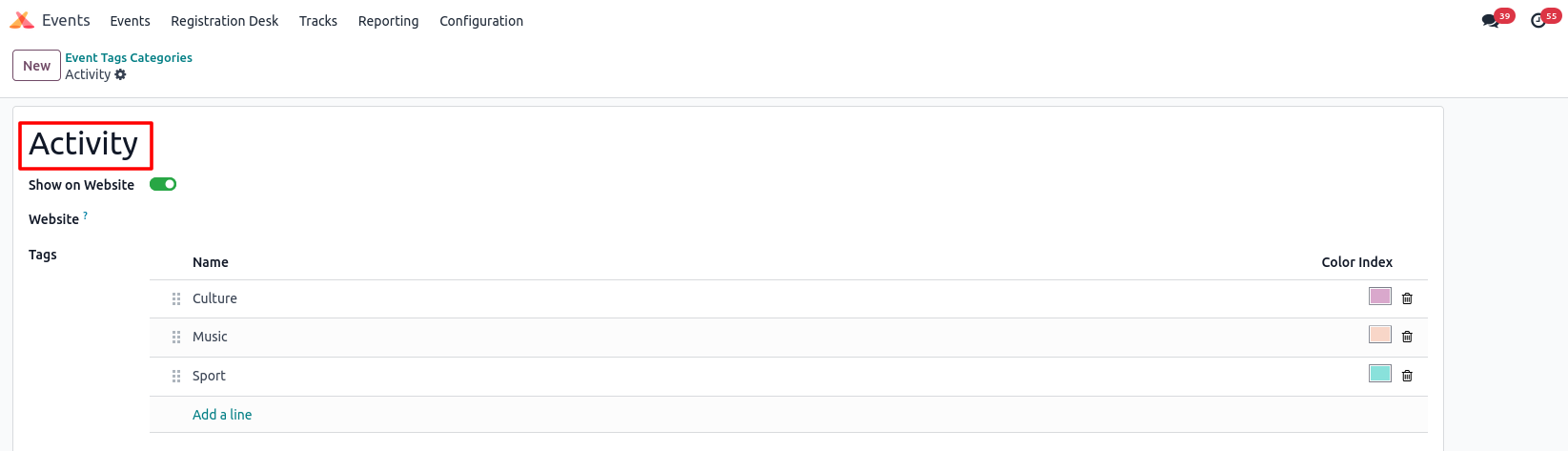Image resolution: width=1568 pixels, height=451 pixels.
Task: Open the activities clock icon
Action: (x=1537, y=21)
